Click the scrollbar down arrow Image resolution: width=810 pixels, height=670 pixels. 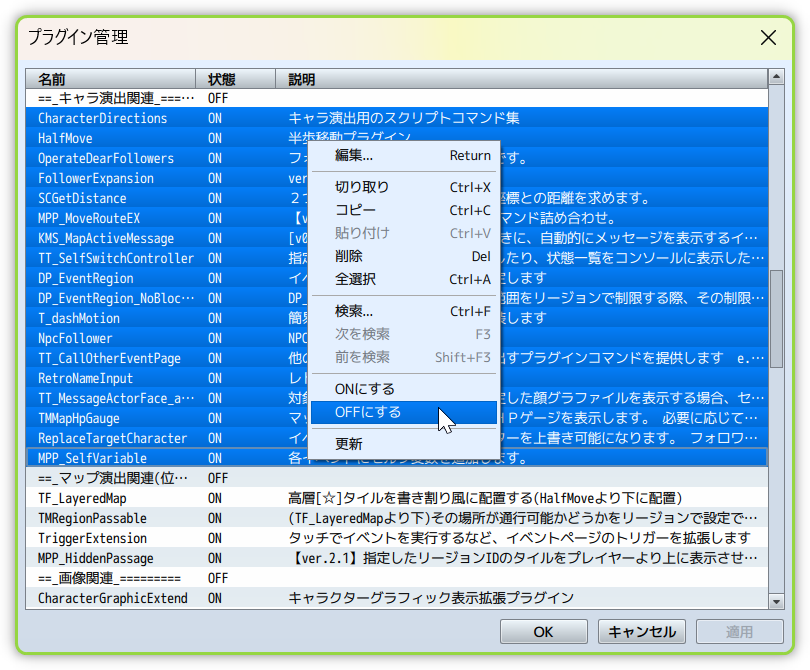point(776,601)
